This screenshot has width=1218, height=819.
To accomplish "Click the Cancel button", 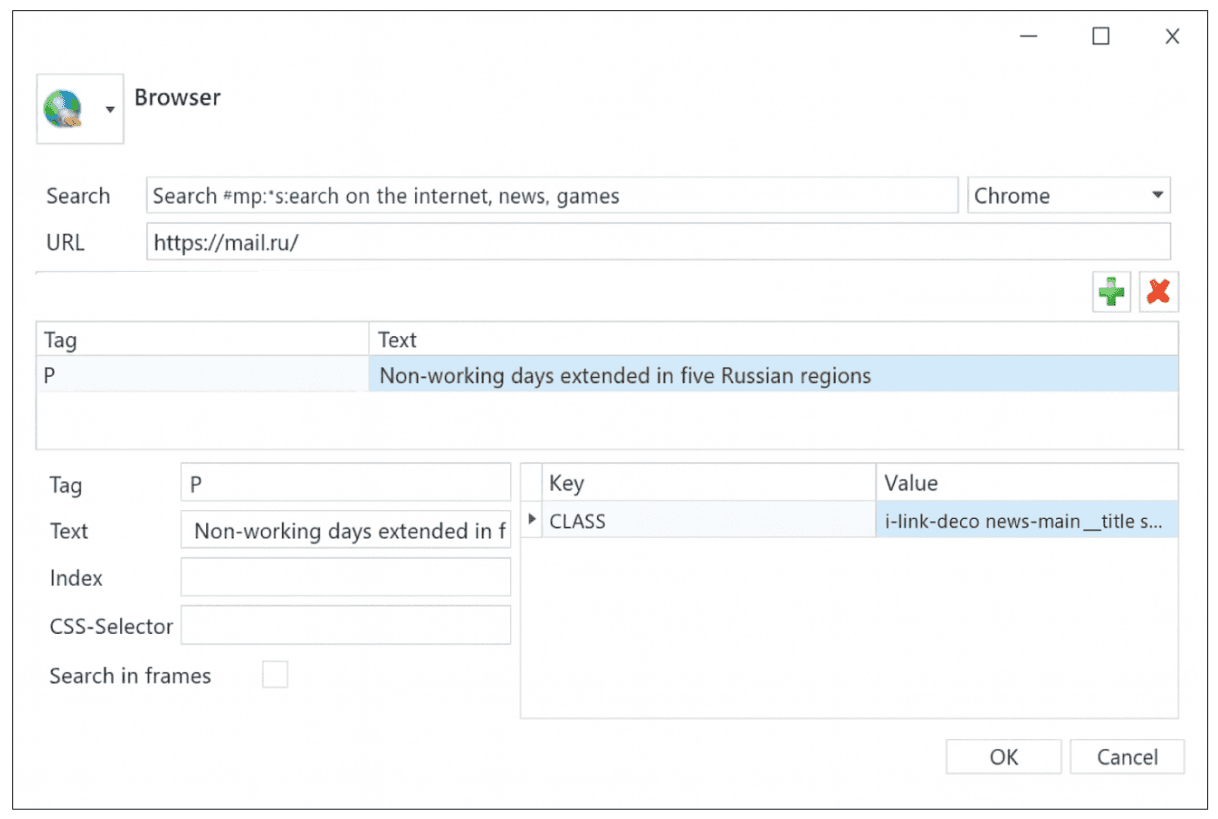I will [1127, 757].
